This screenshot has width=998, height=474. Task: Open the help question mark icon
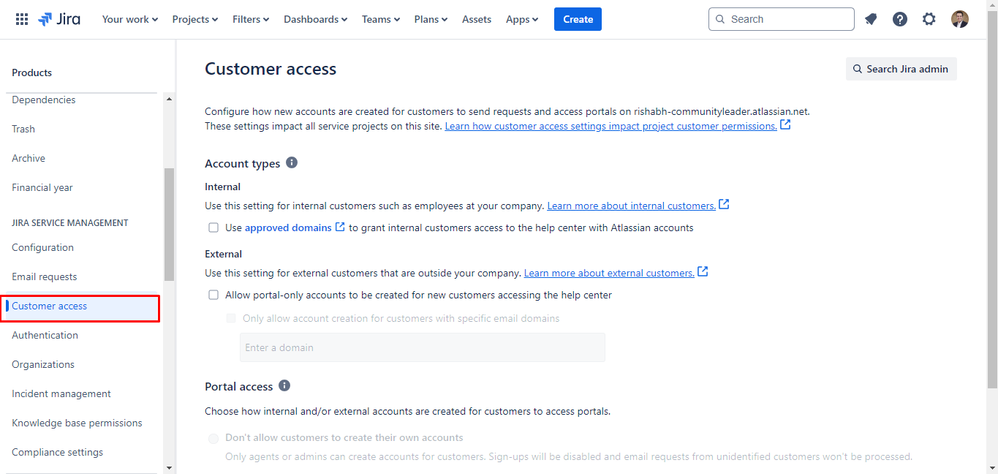click(900, 19)
